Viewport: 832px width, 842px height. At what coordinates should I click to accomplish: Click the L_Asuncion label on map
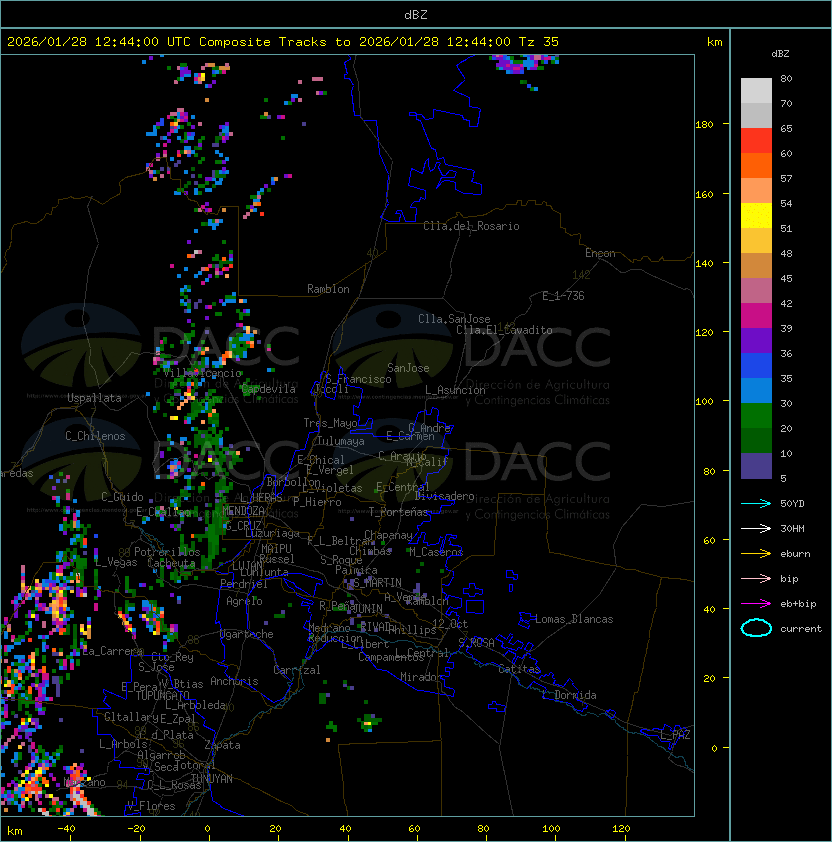pyautogui.click(x=455, y=390)
